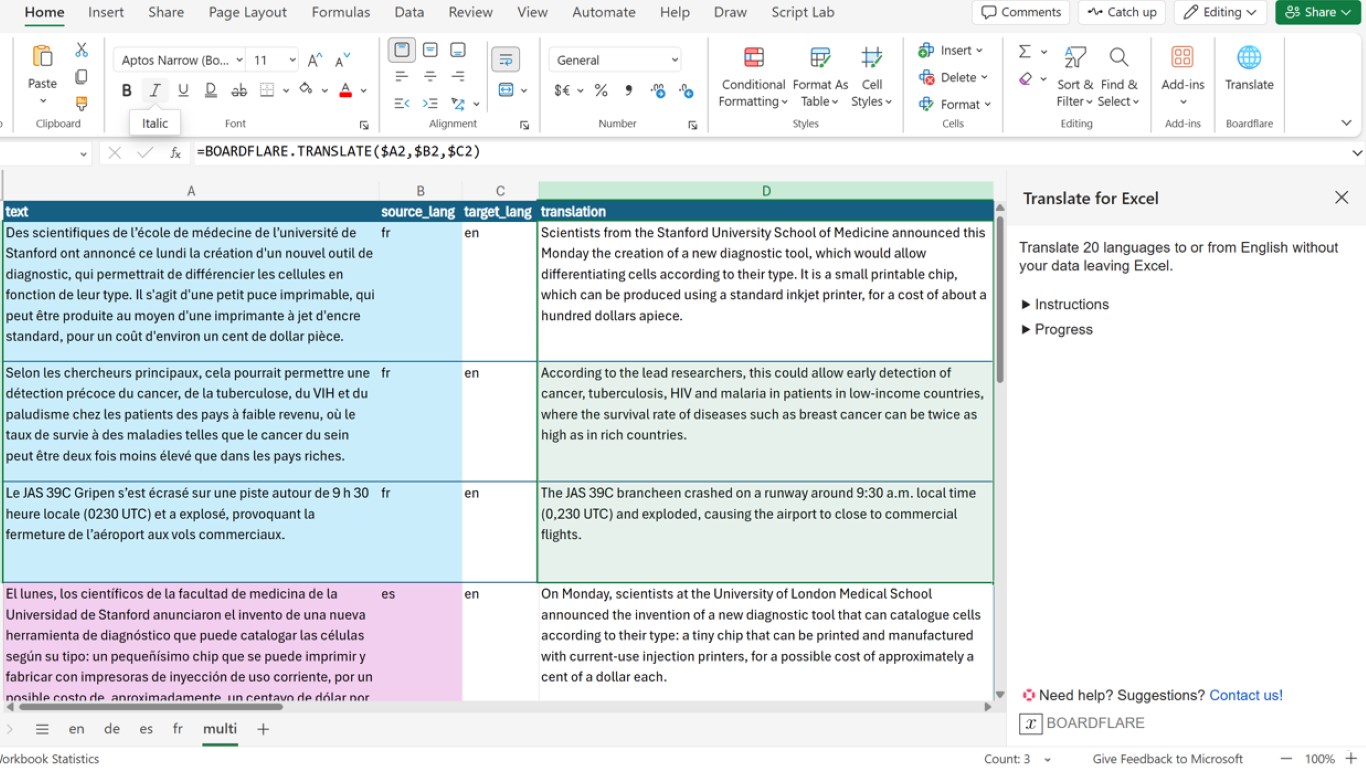
Task: Toggle Bold formatting
Action: (x=127, y=90)
